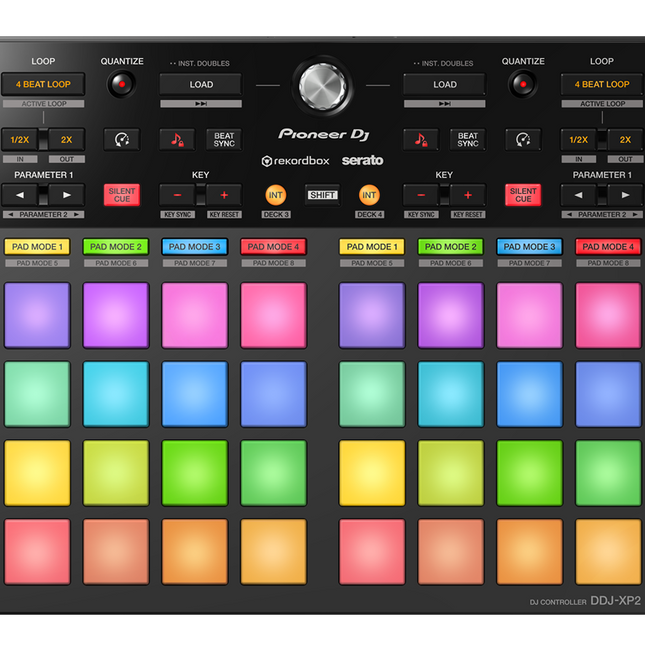Enable SILENT CUE on the right deck
This screenshot has width=645, height=645.
click(523, 195)
